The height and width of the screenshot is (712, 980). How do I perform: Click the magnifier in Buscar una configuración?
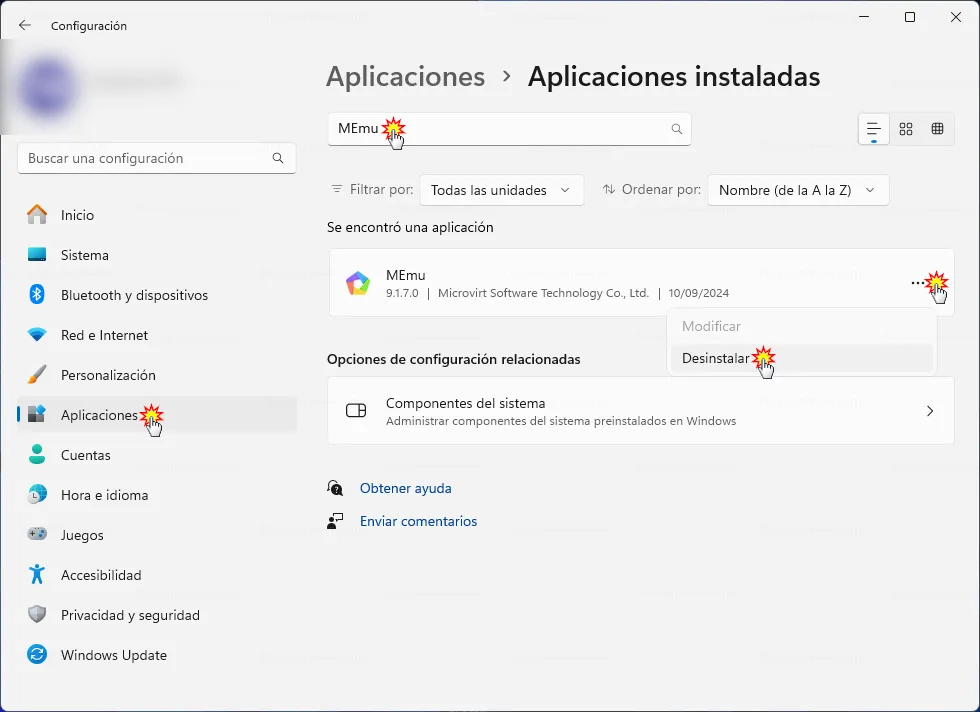point(278,158)
